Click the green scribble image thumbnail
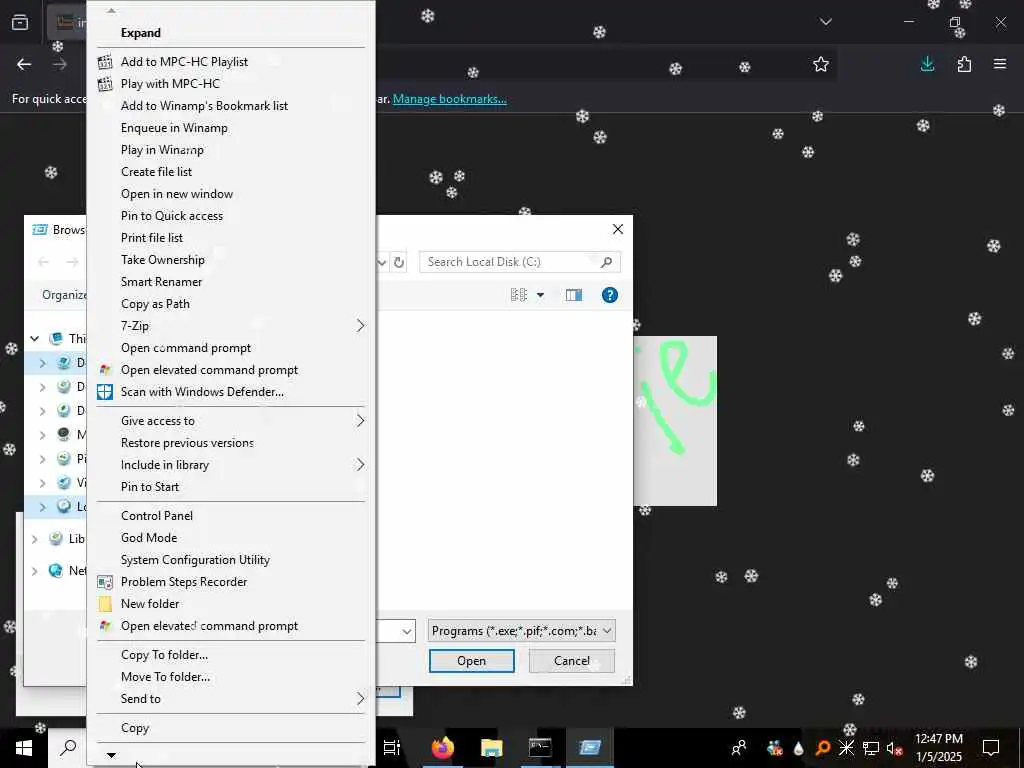 coord(675,421)
